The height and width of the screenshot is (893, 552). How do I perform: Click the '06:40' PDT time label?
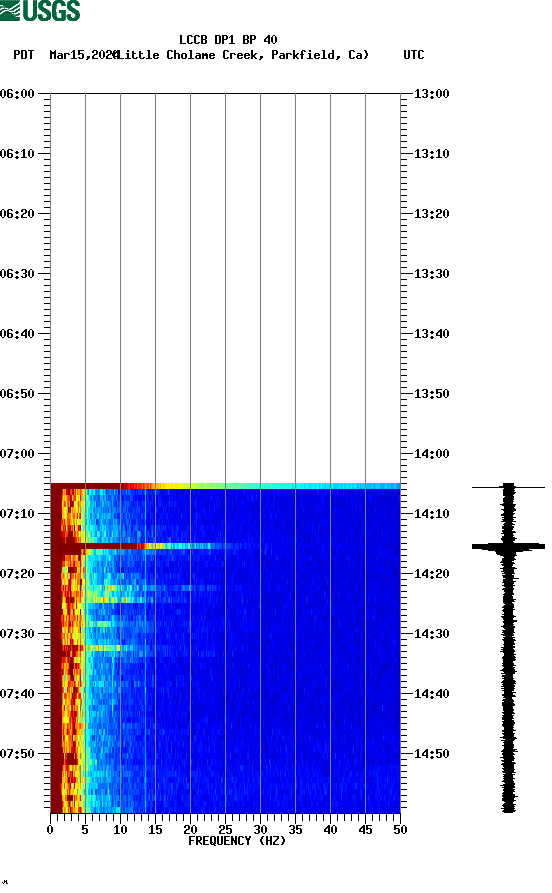tap(18, 334)
